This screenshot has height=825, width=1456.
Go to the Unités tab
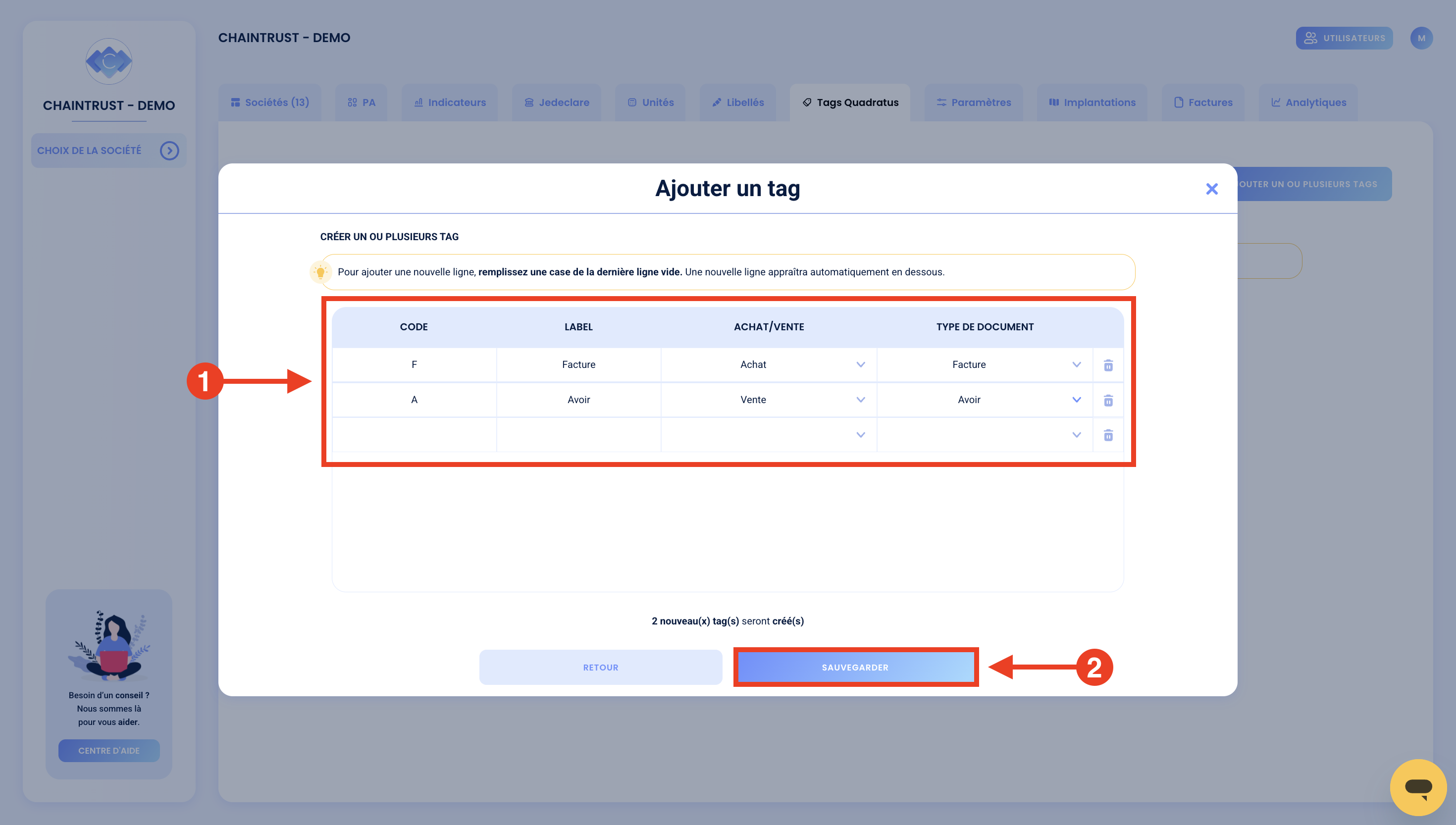(x=650, y=103)
